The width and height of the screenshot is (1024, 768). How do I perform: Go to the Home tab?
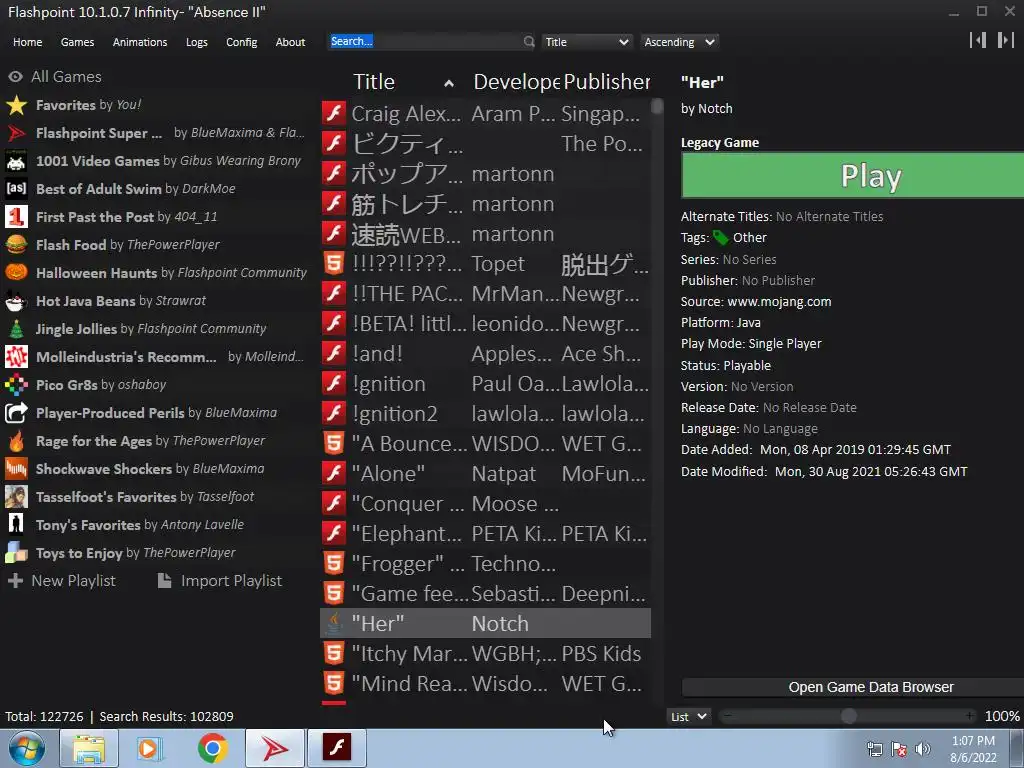27,42
